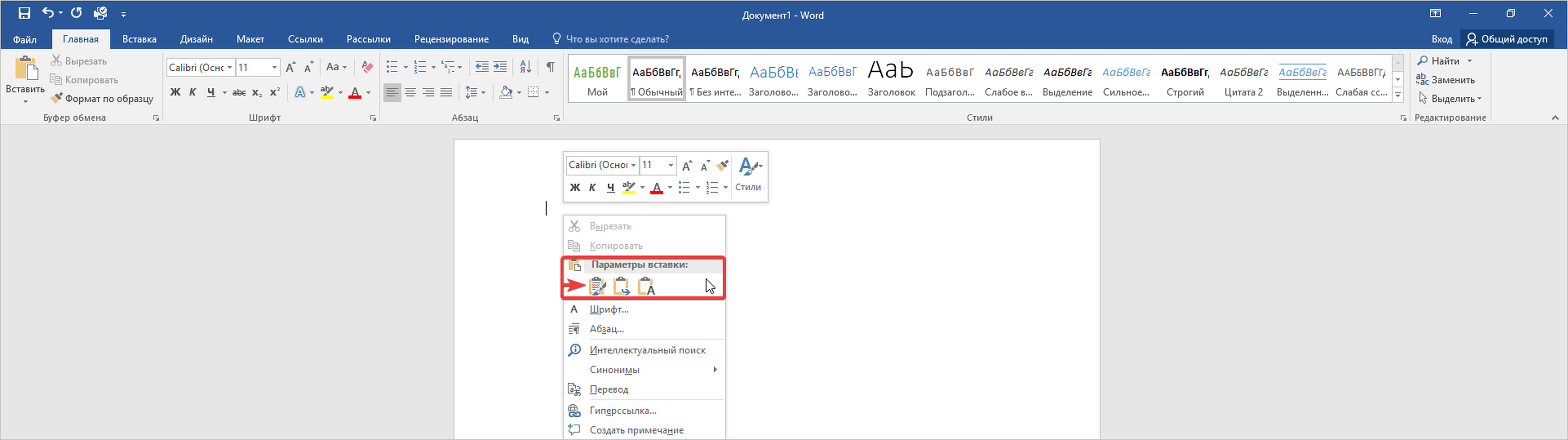Save document using quick access floppy icon

point(24,13)
